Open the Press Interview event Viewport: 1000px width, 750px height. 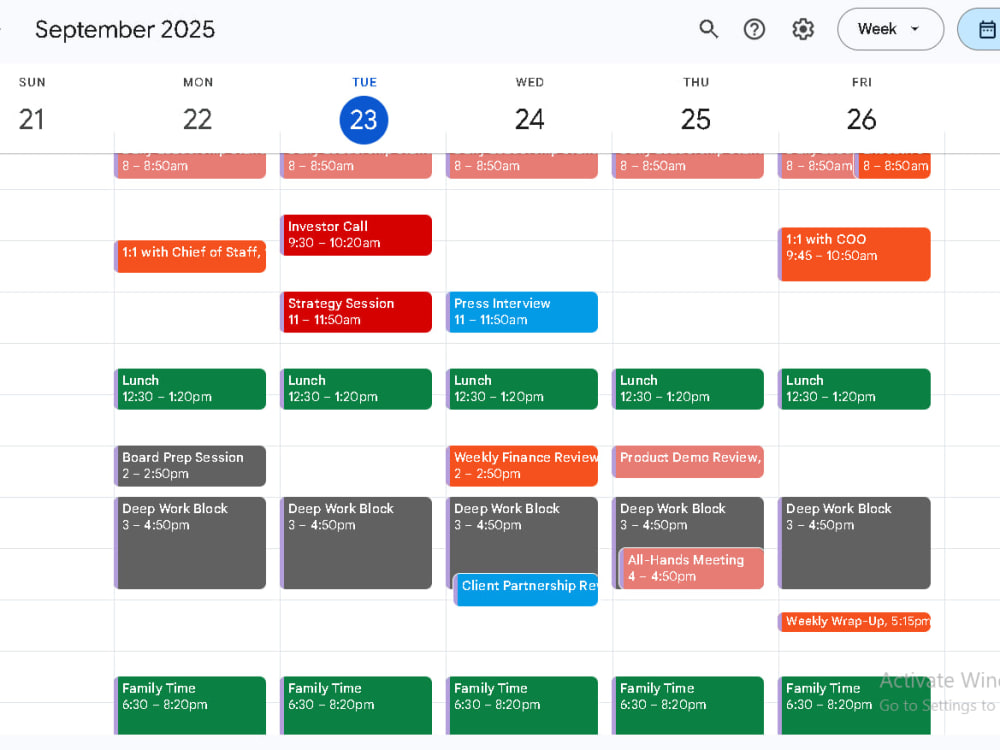tap(522, 312)
